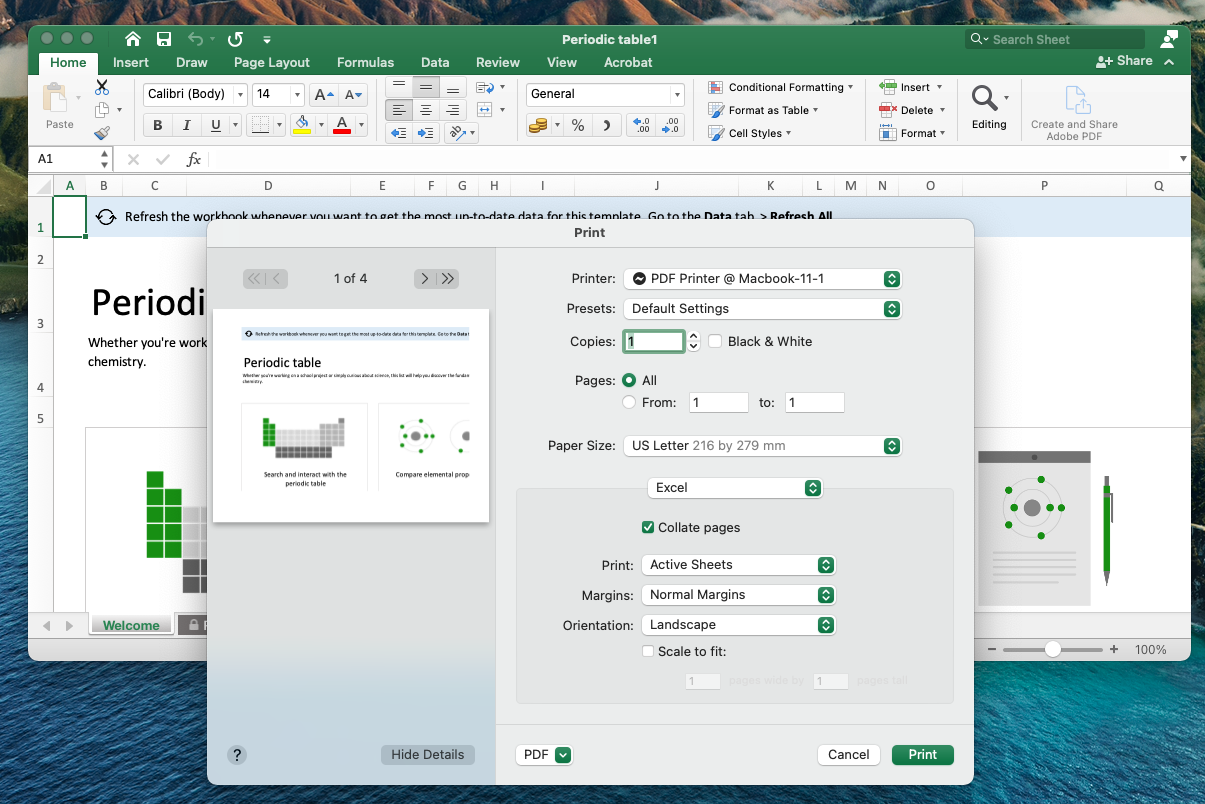
Task: Select the All pages radio button
Action: [x=629, y=380]
